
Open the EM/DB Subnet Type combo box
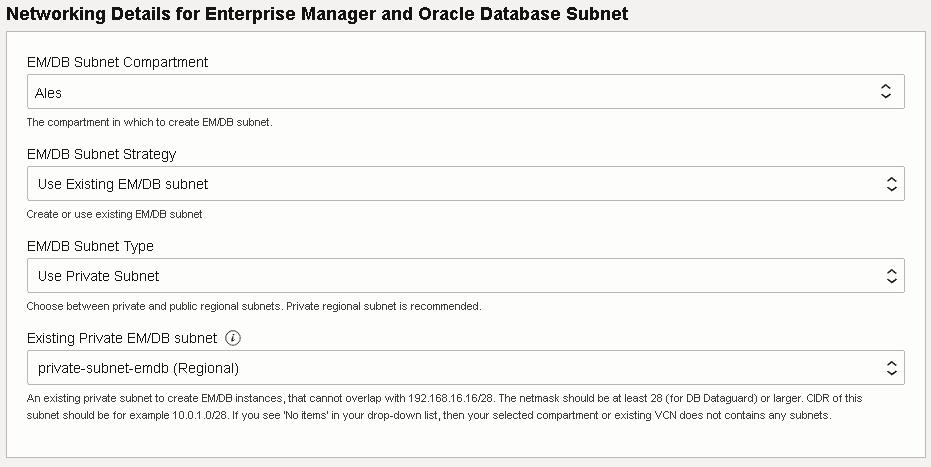click(465, 276)
